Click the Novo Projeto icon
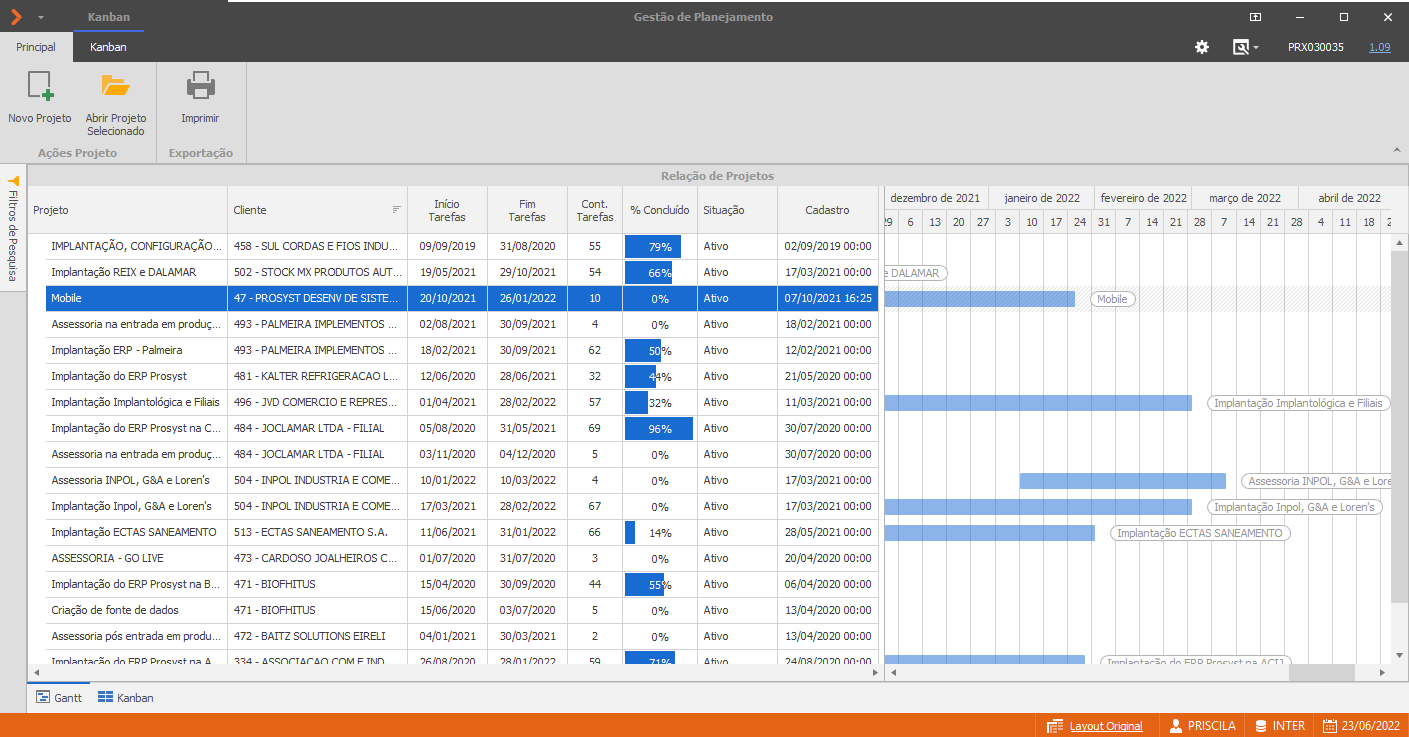Image resolution: width=1409 pixels, height=737 pixels. [x=40, y=86]
